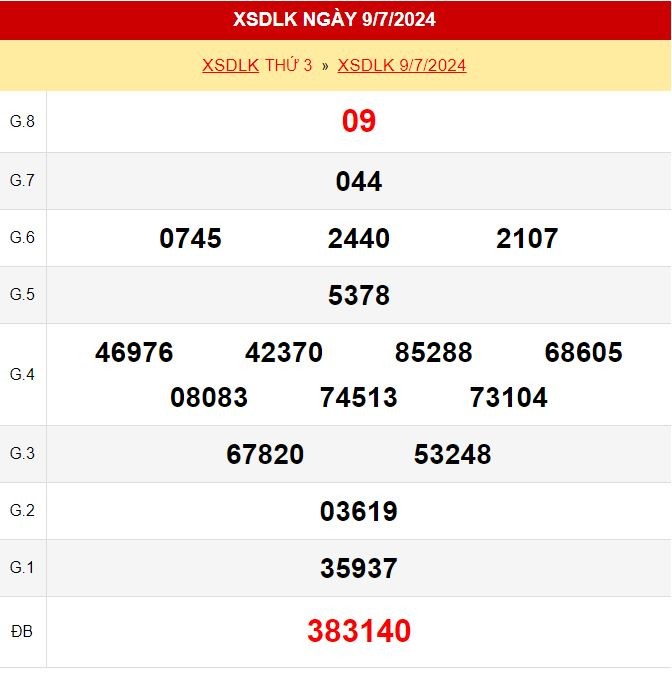Open the XSDLK 9/7/2024 link
The image size is (672, 674).
click(x=402, y=65)
